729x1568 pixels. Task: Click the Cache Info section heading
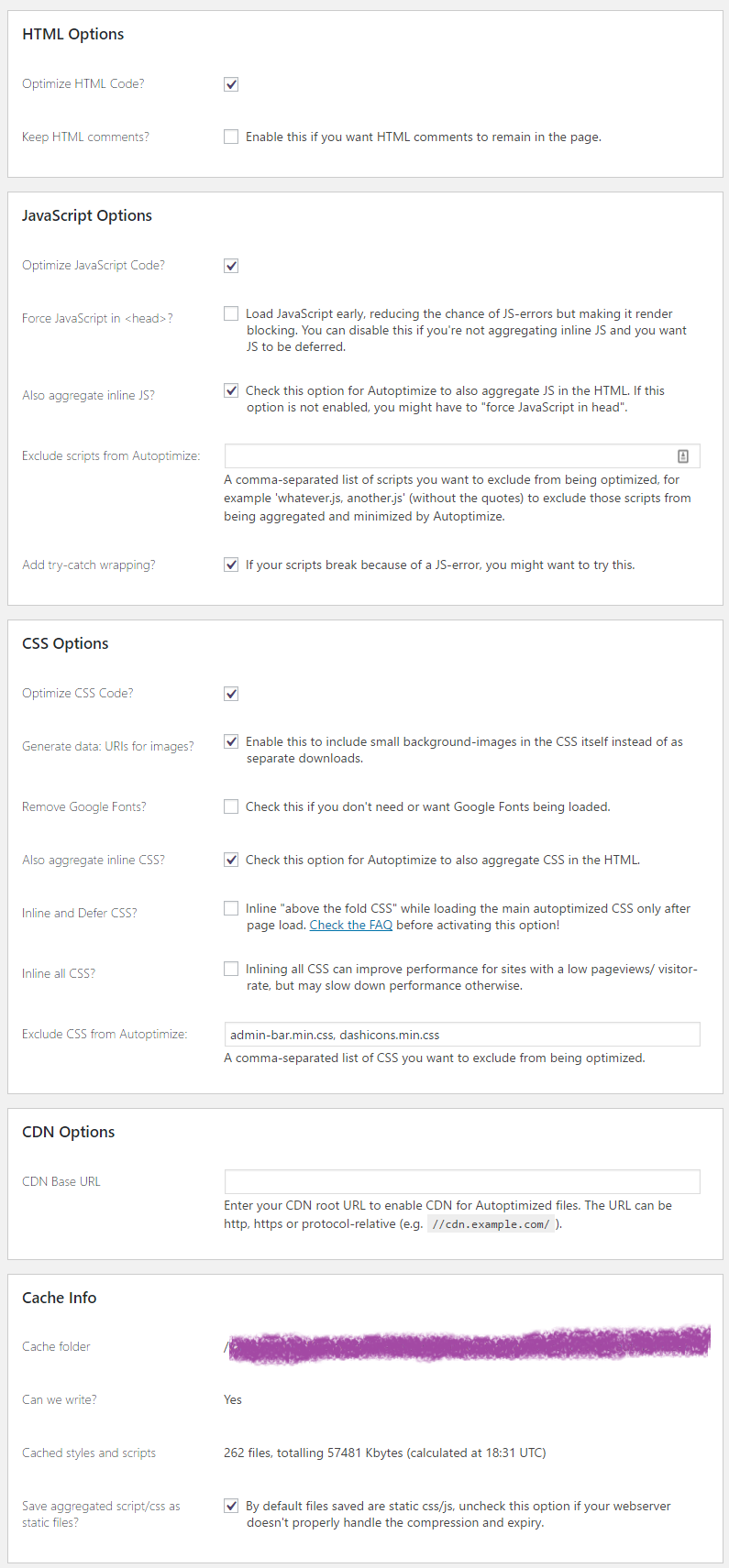tap(60, 1298)
